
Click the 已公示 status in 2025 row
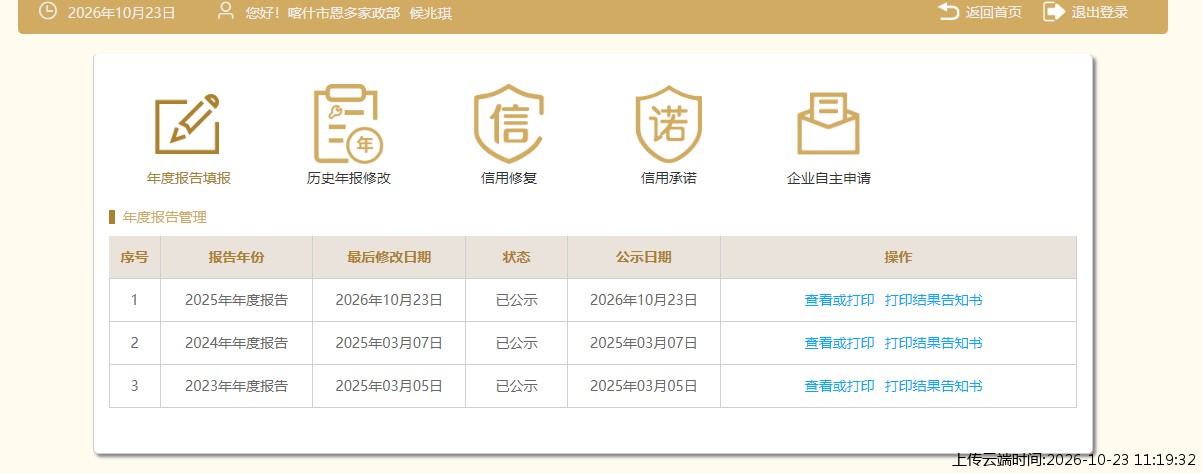(516, 300)
